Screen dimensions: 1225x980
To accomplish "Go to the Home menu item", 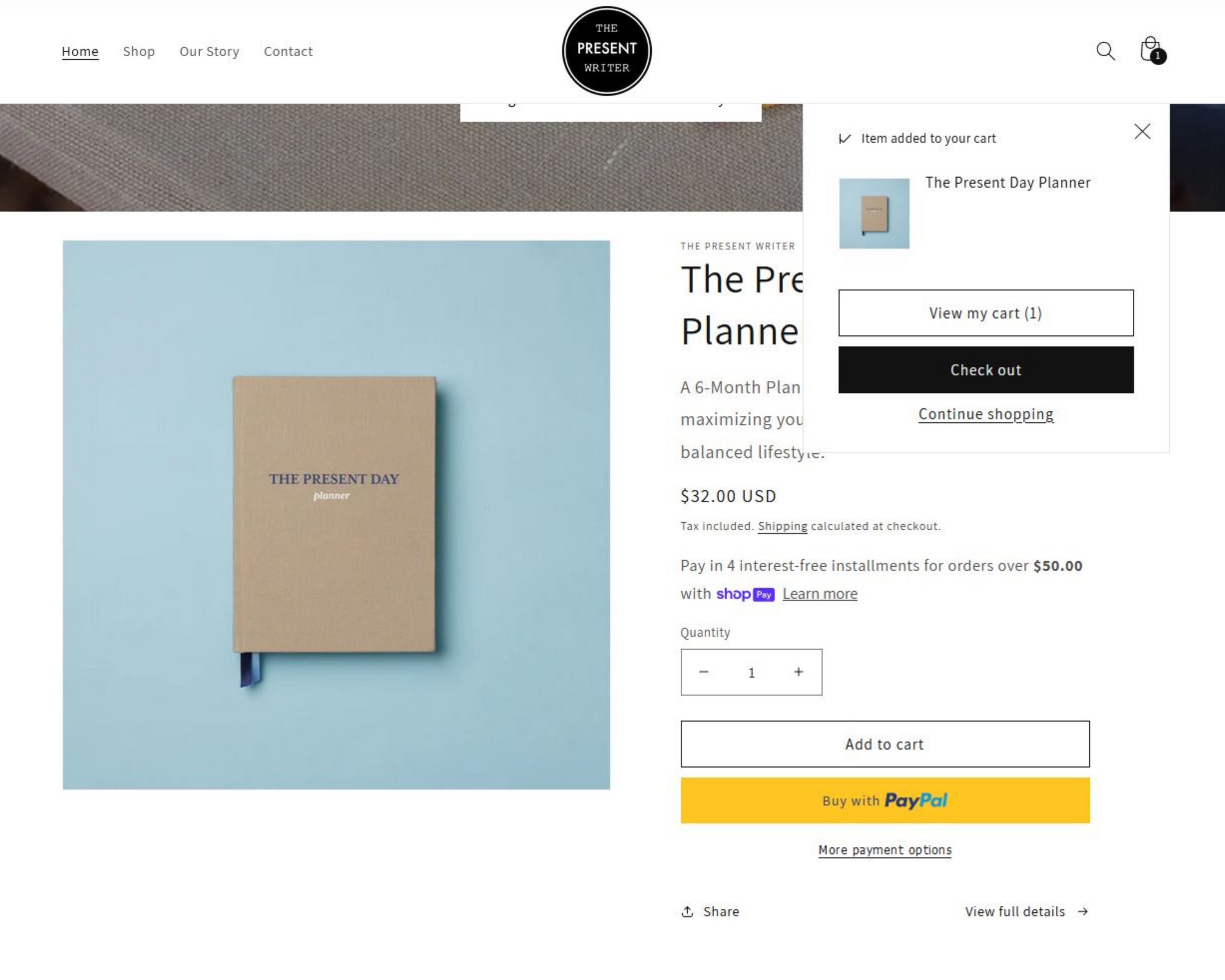I will [x=80, y=52].
